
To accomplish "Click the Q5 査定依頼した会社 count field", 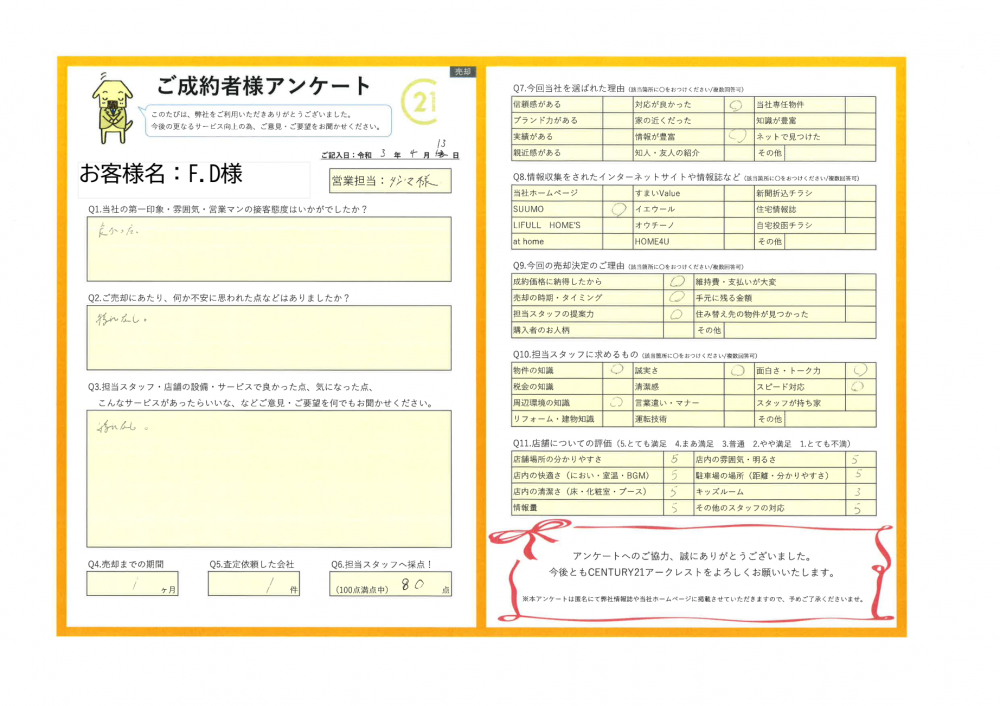I will coord(255,584).
